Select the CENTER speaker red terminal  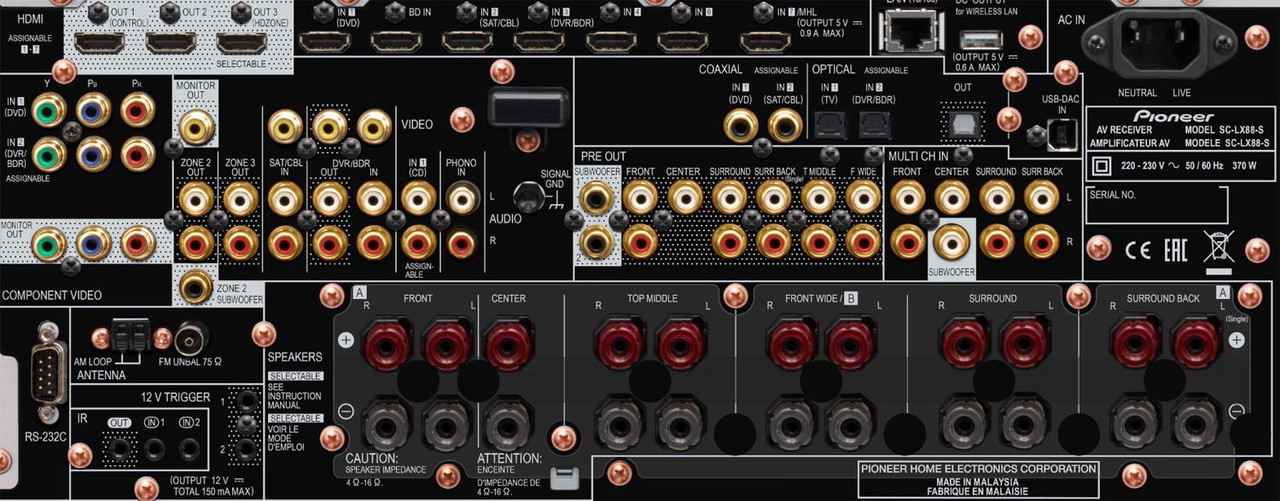pos(506,346)
